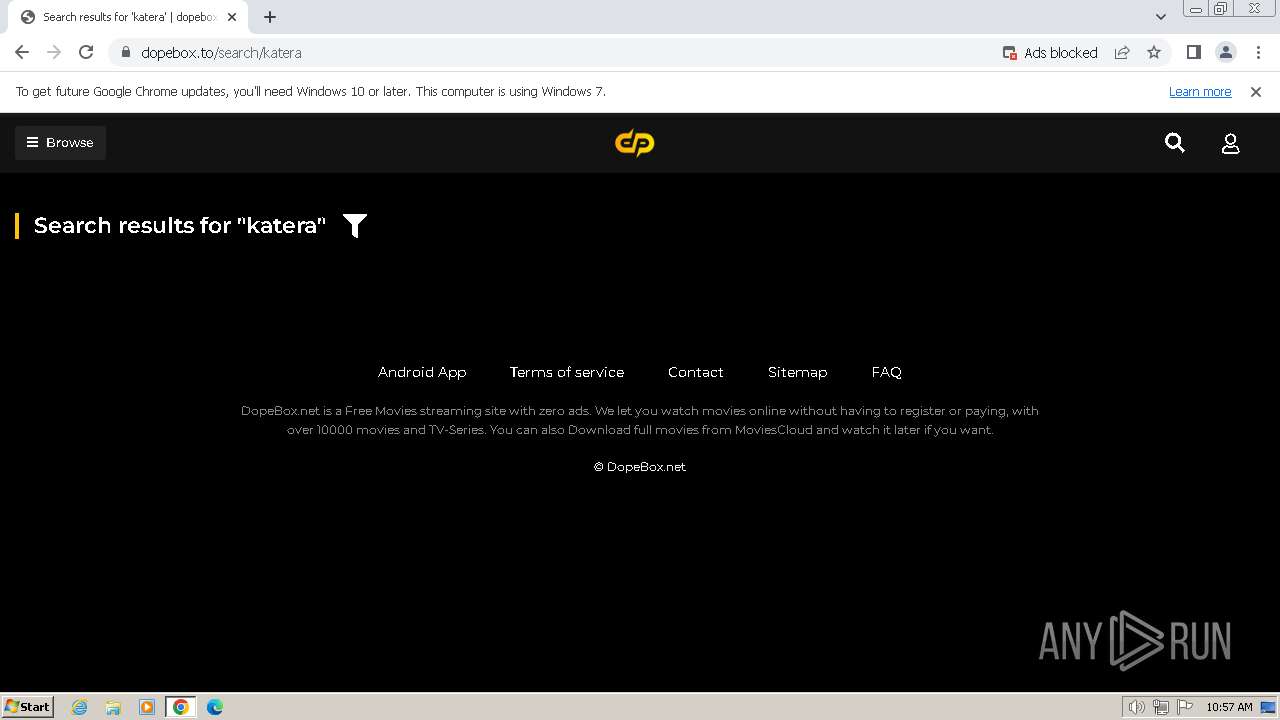Launch Microsoft Edge from the taskbar
The width and height of the screenshot is (1280, 720).
[215, 707]
